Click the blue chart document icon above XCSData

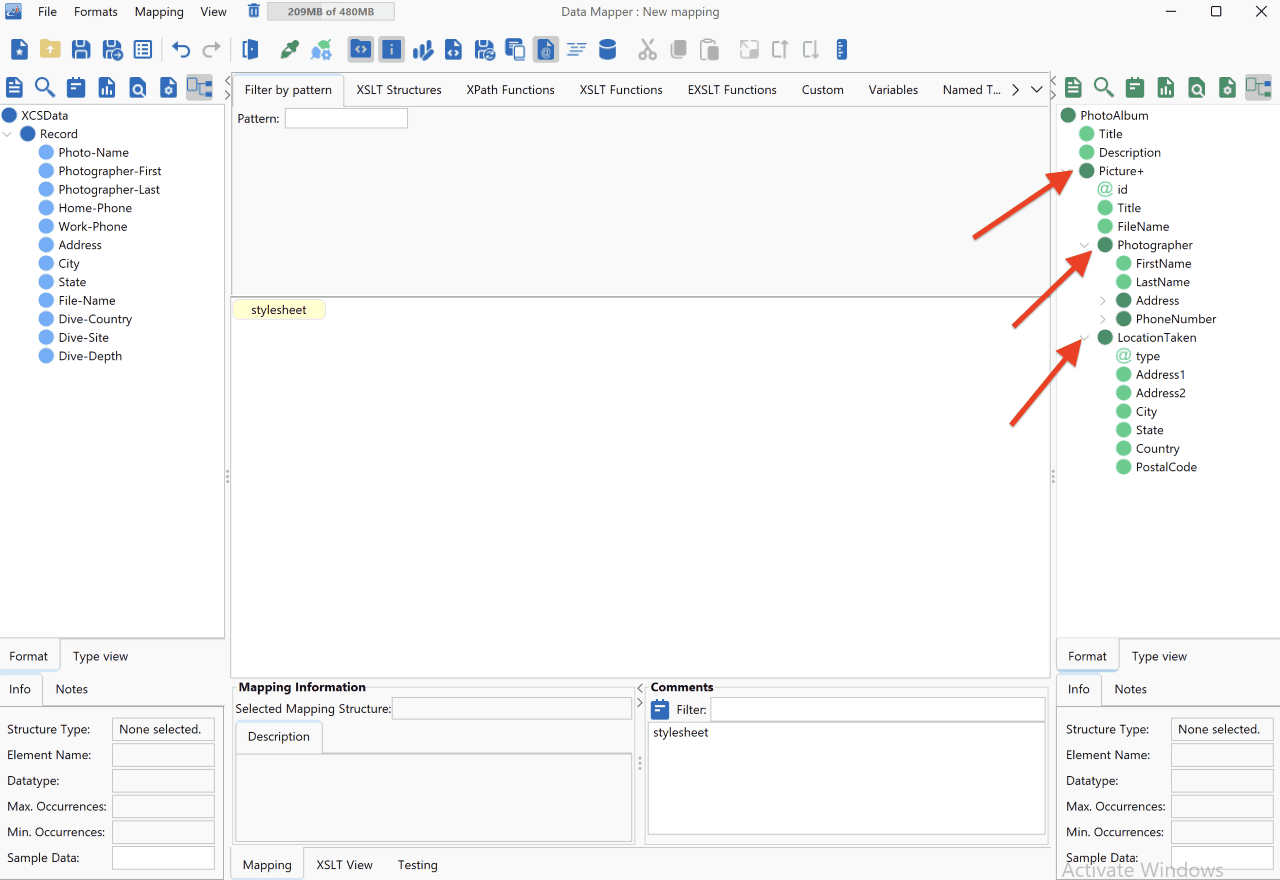(106, 87)
